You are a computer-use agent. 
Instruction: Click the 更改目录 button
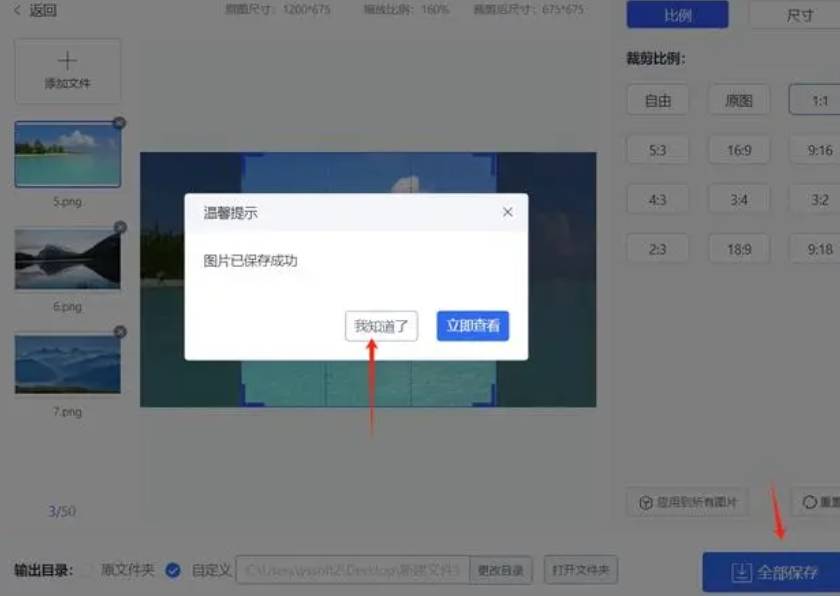[x=501, y=570]
